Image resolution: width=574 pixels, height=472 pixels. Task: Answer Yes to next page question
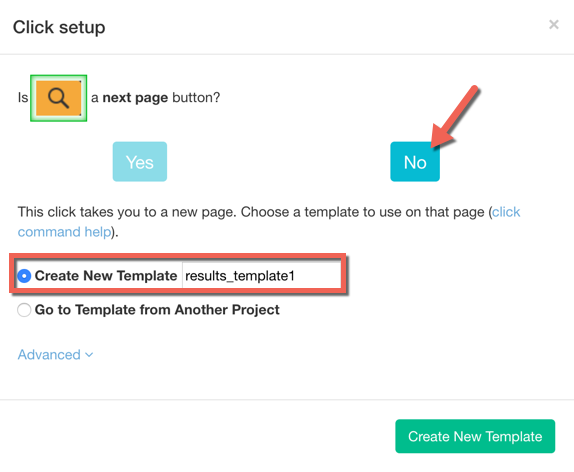point(140,161)
